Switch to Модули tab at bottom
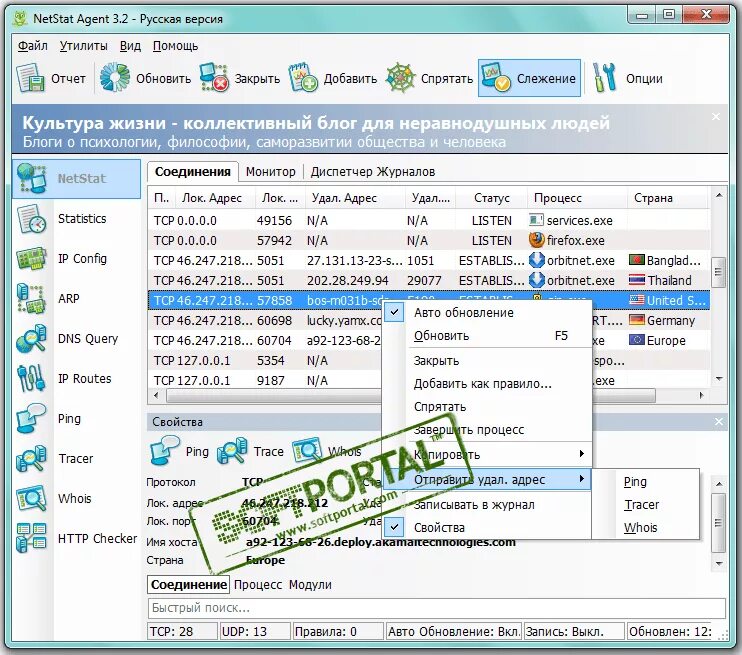 tap(310, 584)
